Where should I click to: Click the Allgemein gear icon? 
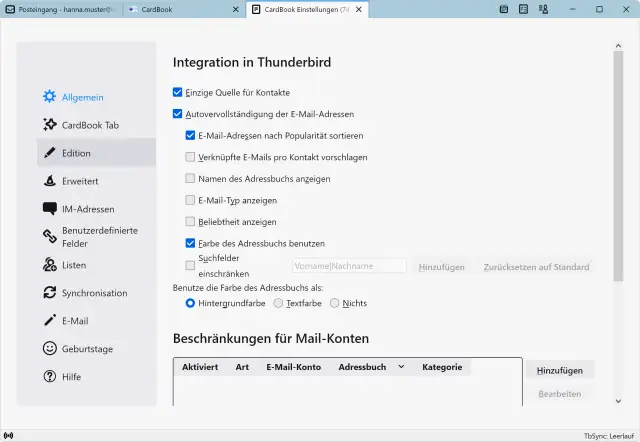point(49,97)
